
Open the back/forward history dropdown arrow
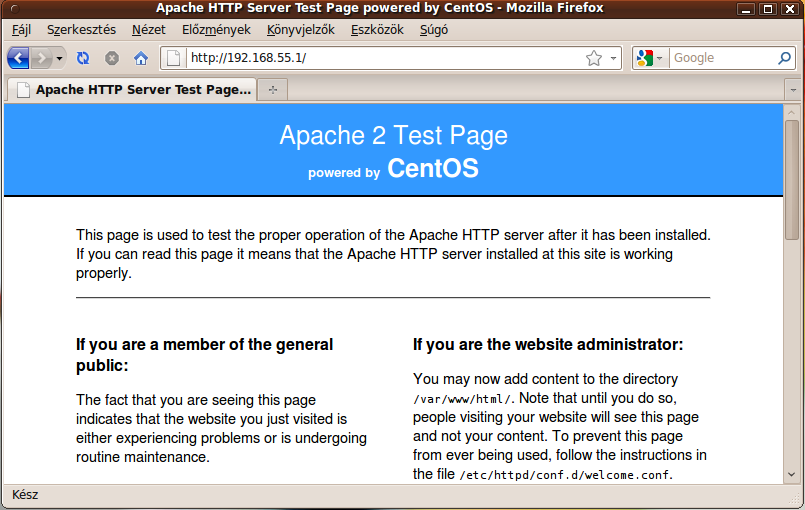click(x=60, y=58)
